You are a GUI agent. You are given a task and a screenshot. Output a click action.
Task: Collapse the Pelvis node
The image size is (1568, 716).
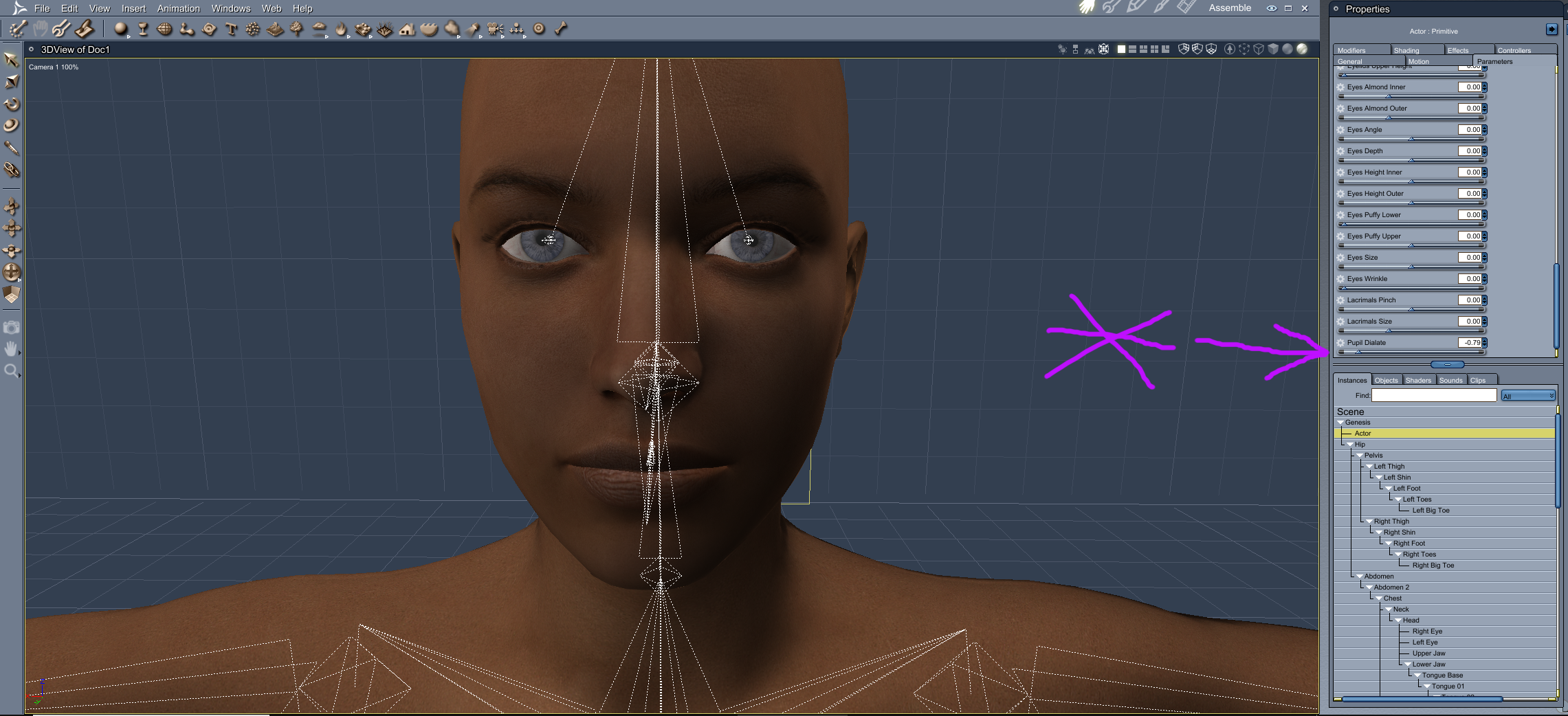1360,456
